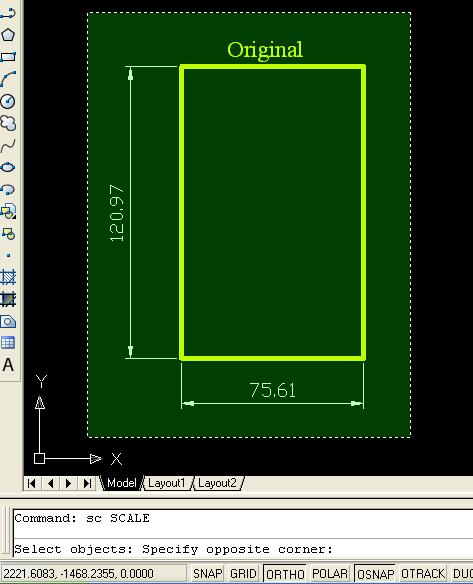
Task: Go to previous layout tab arrow
Action: (50, 483)
